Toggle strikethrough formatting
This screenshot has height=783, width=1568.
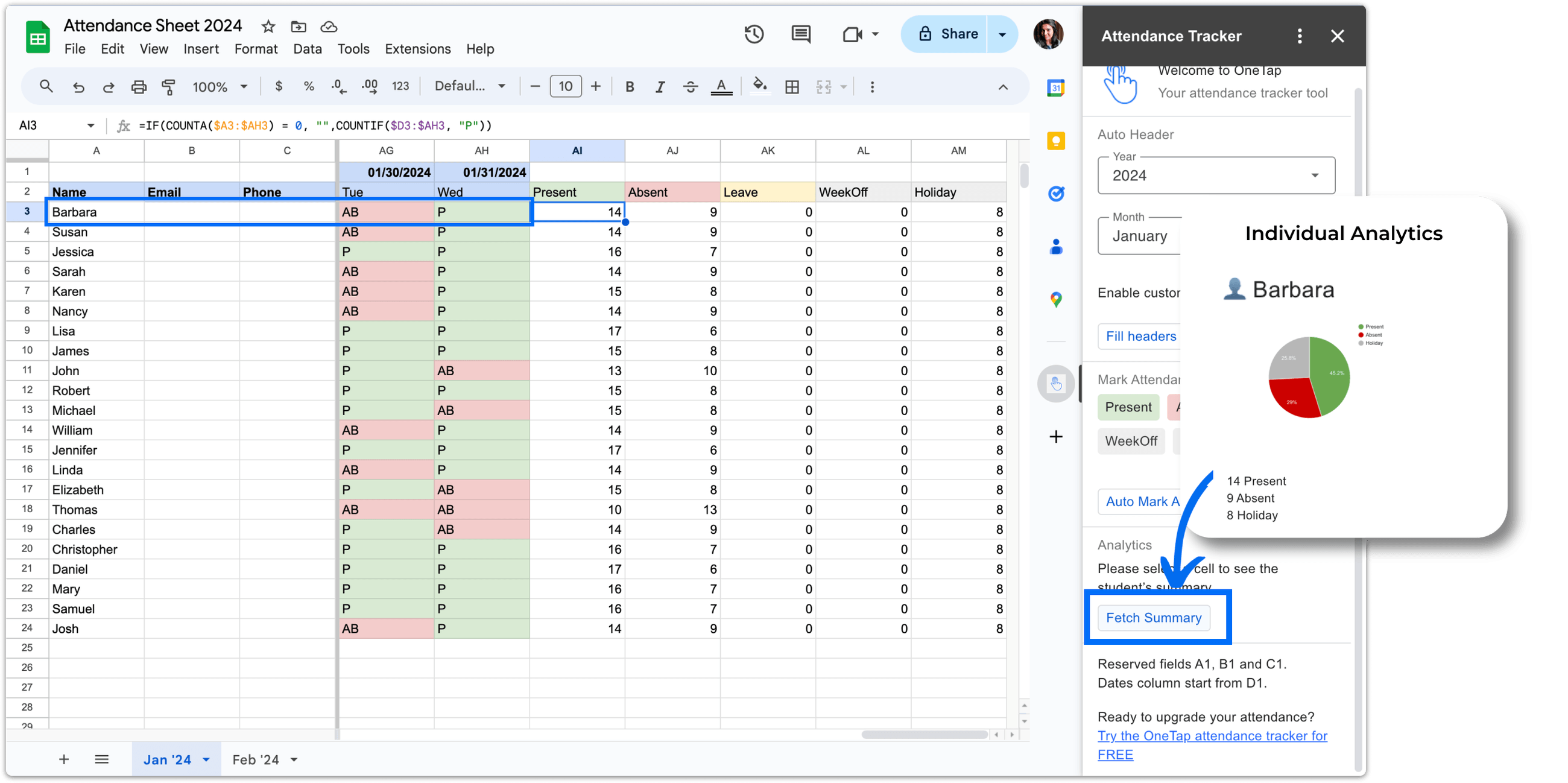(691, 86)
